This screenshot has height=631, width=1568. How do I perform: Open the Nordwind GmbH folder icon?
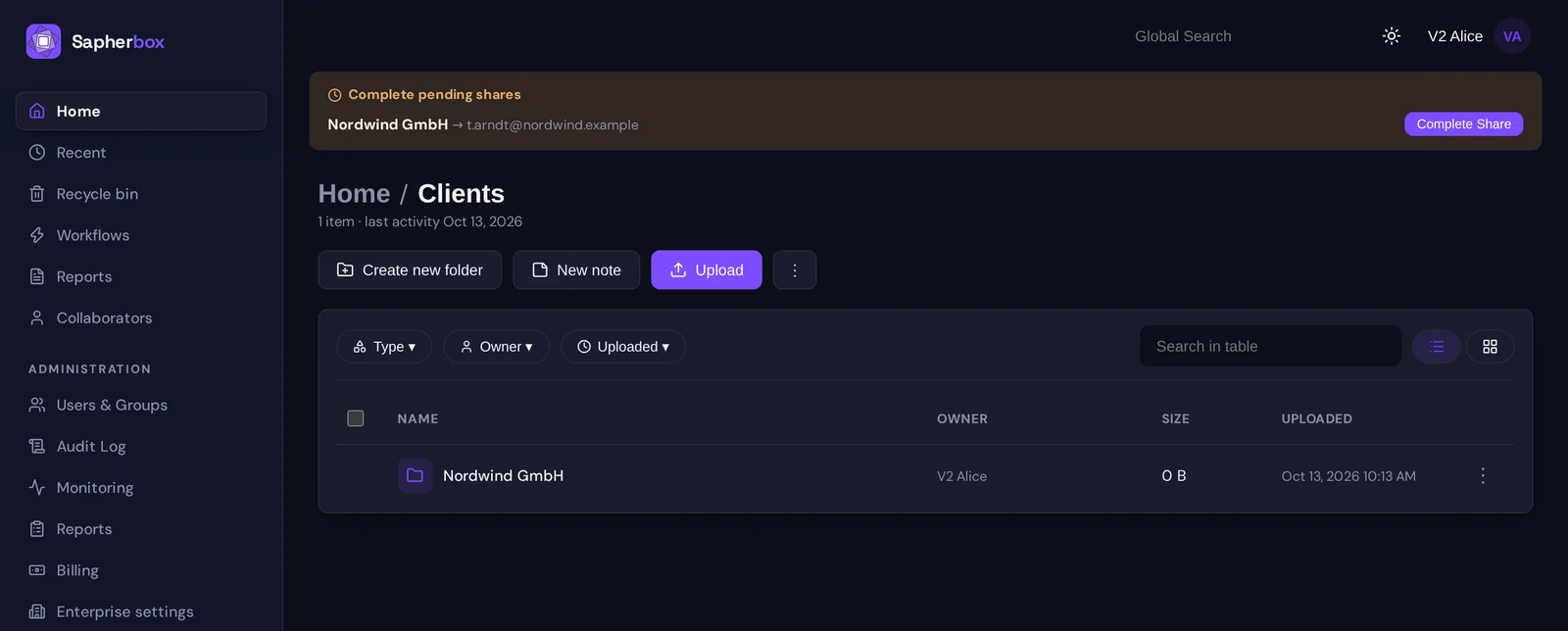[415, 475]
